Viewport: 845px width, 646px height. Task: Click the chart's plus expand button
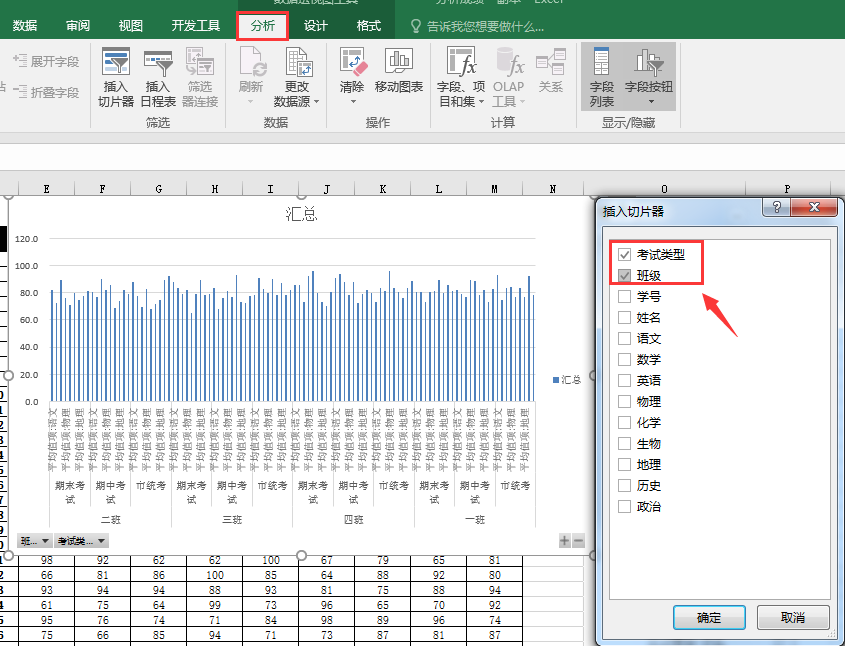[x=564, y=540]
